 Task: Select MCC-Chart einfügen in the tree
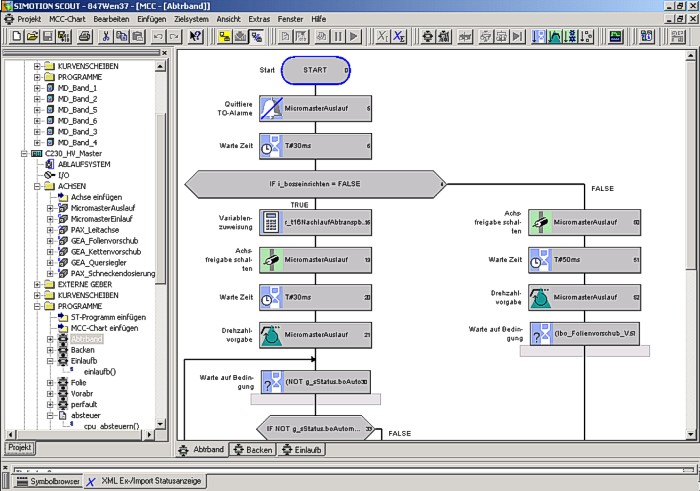[104, 328]
